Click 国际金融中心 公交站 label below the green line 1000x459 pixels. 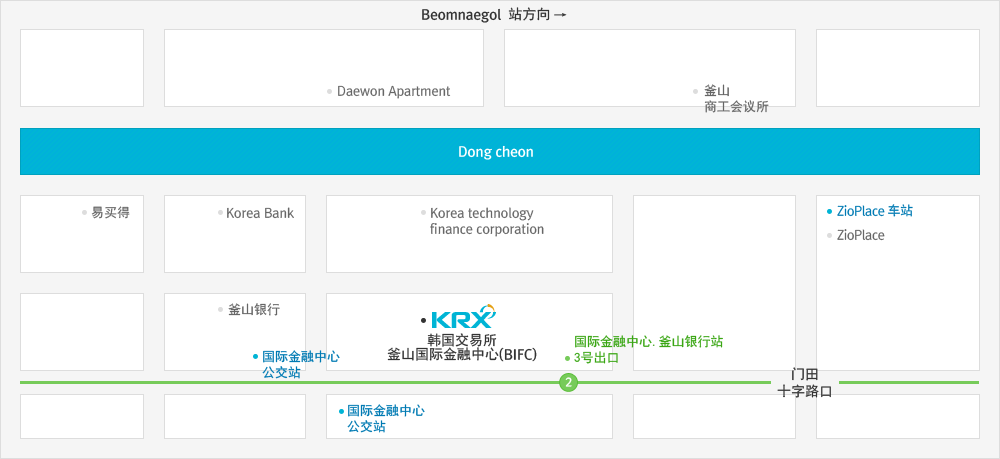[x=386, y=419]
